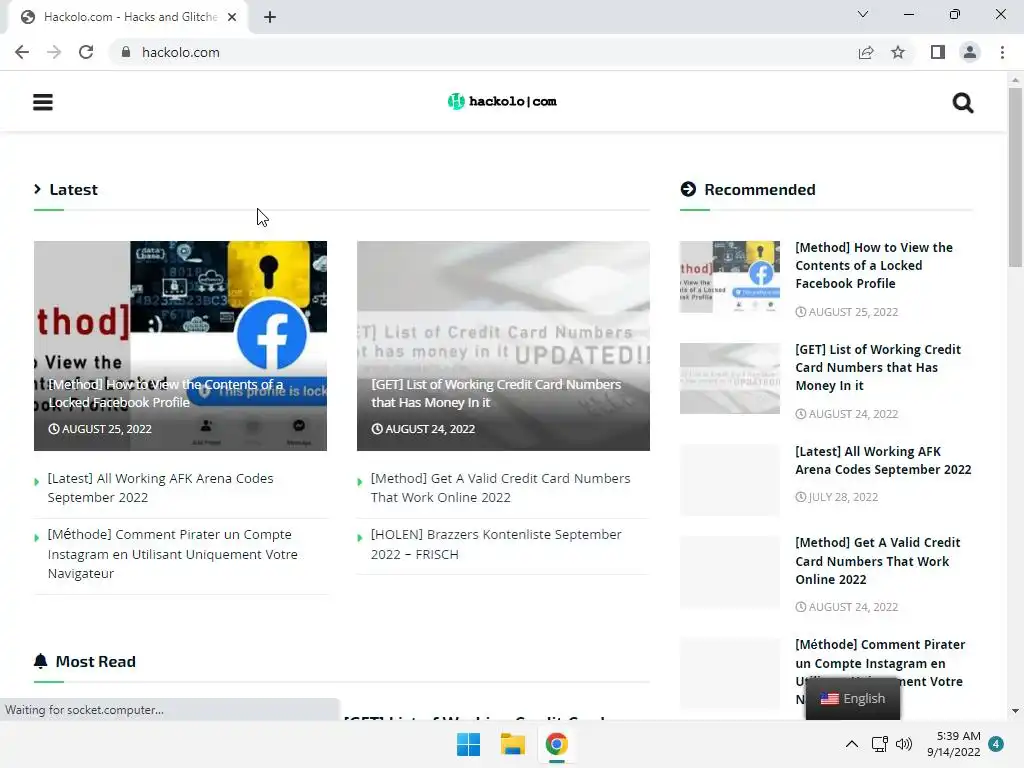1024x768 pixels.
Task: Open Windows Start menu
Action: 468,744
